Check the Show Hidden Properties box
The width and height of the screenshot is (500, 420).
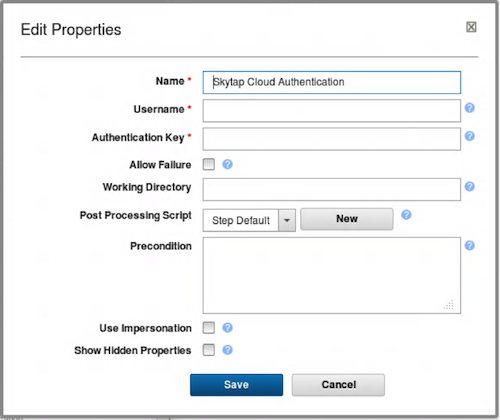tap(209, 350)
